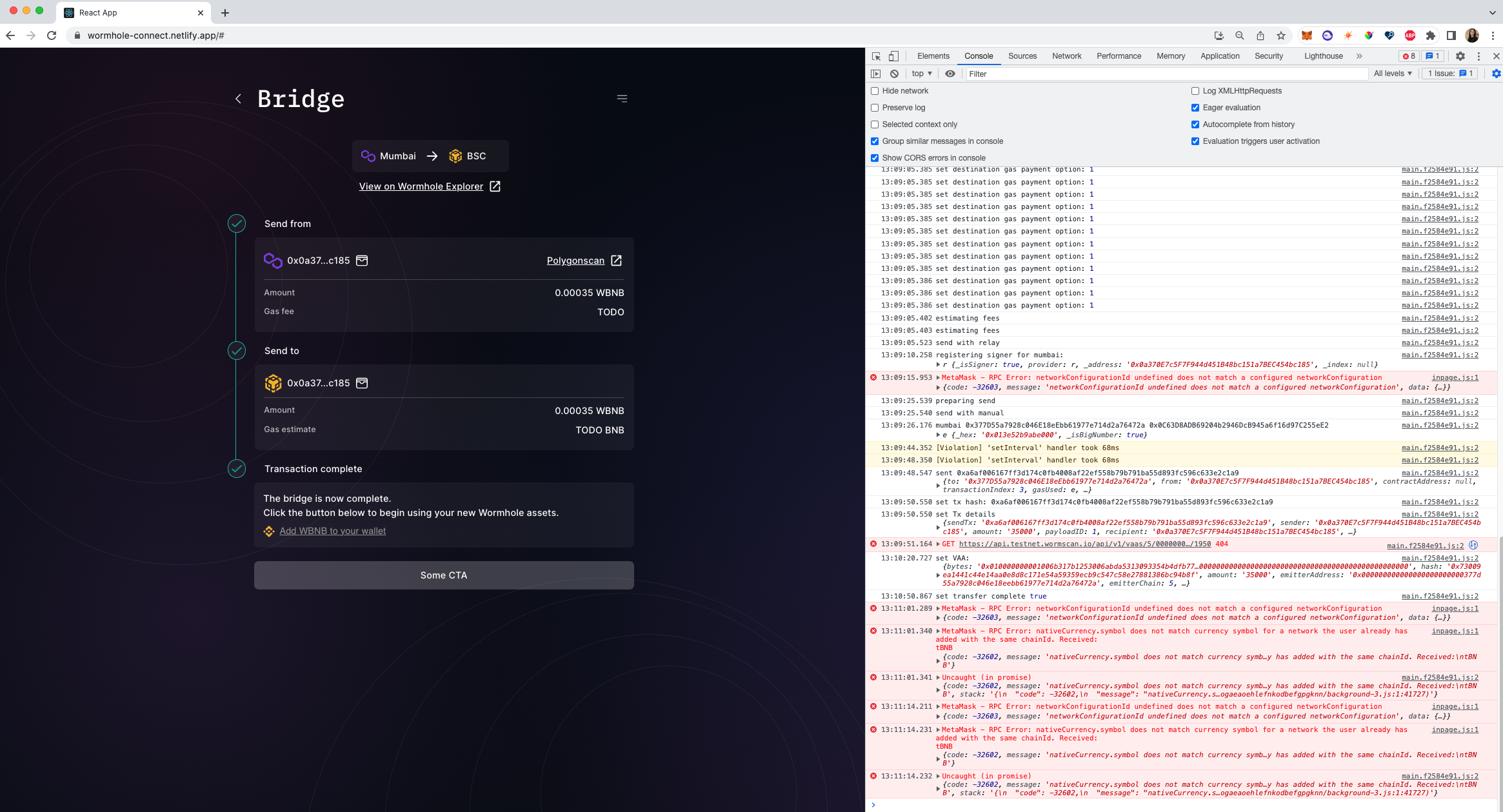1503x812 pixels.
Task: Click the wallet icon next to the sender address
Action: coord(362,261)
